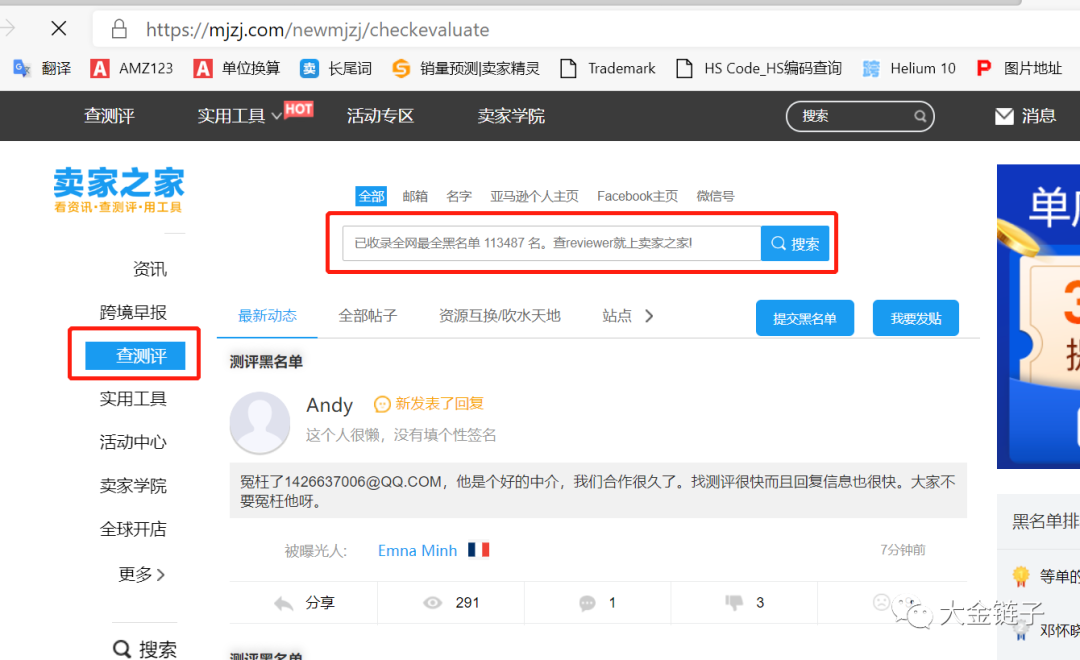Image resolution: width=1080 pixels, height=660 pixels.
Task: Click the thumbs-down icon showing 3 dislikes
Action: coord(735,602)
